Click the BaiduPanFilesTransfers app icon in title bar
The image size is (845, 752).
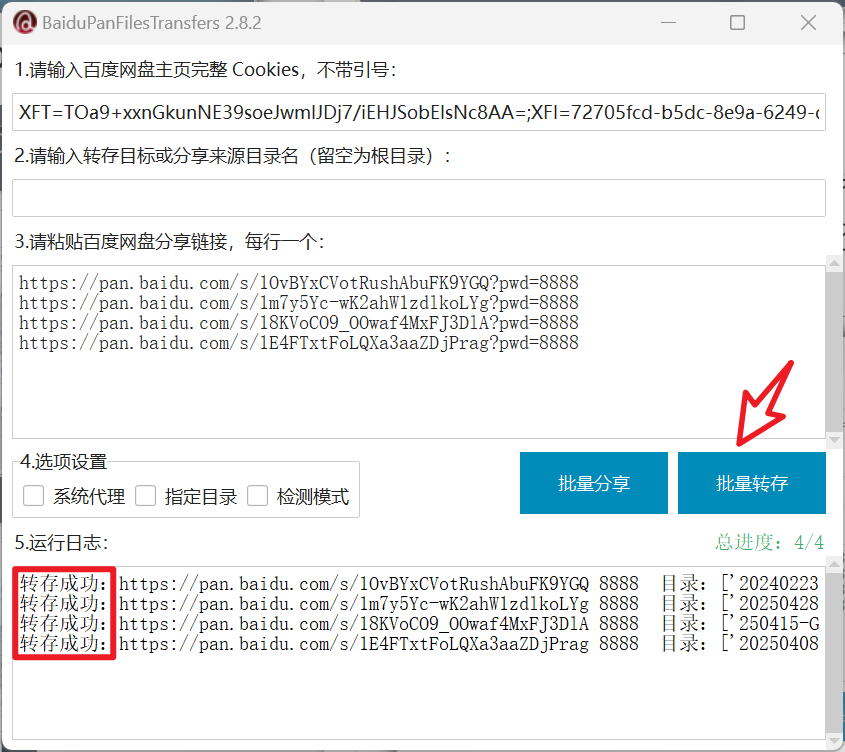[24, 22]
